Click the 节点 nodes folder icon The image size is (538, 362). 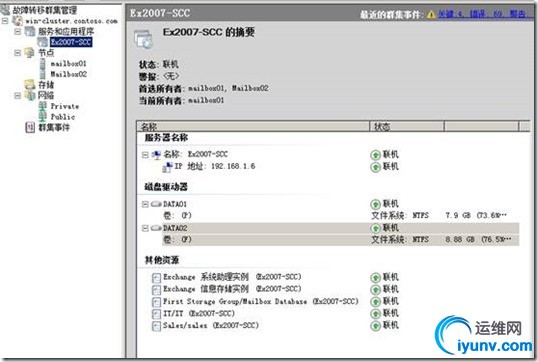click(x=30, y=53)
